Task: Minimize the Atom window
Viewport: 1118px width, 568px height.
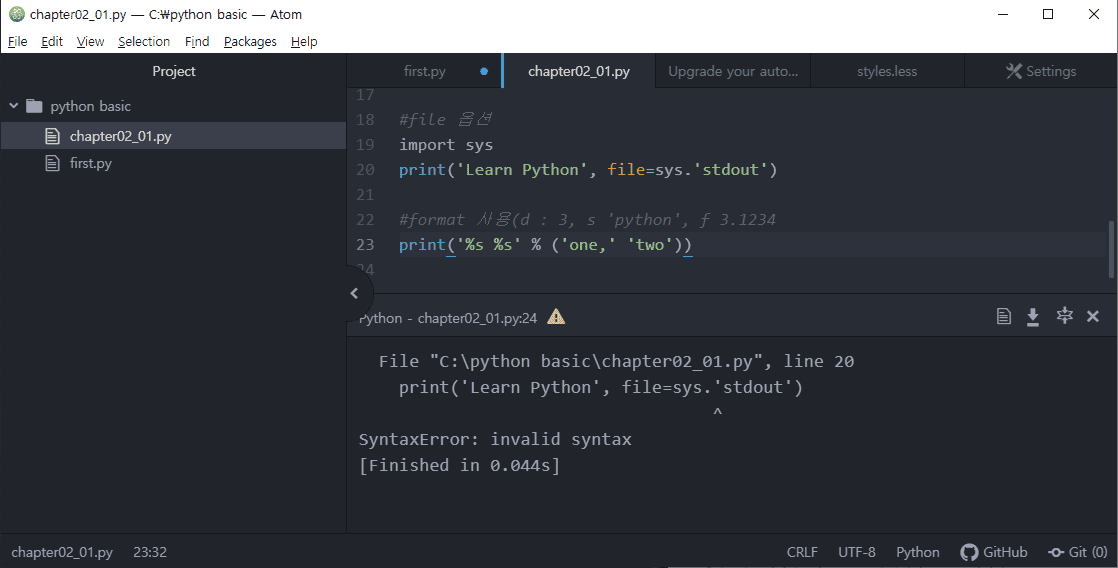Action: [1002, 14]
